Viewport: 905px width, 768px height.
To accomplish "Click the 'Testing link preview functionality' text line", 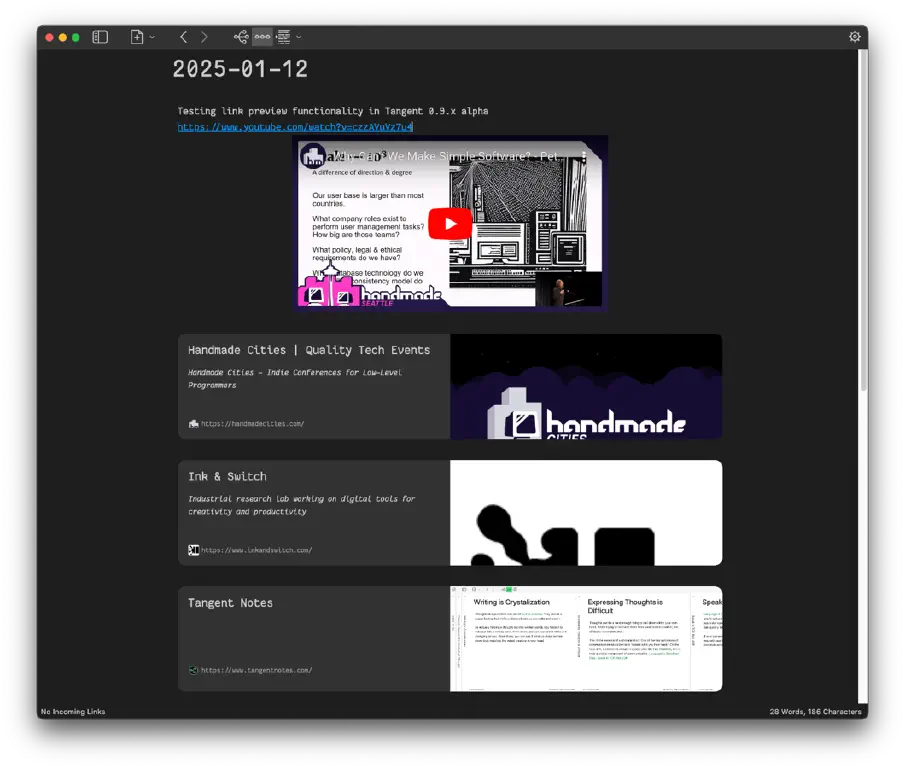I will click(332, 111).
